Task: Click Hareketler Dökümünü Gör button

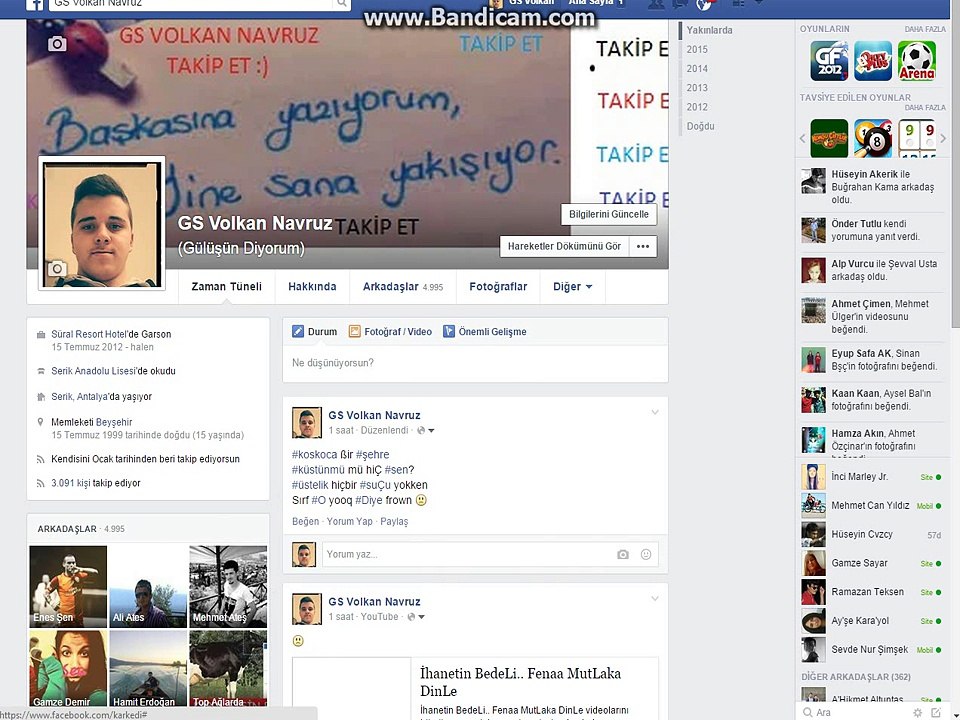Action: point(564,246)
